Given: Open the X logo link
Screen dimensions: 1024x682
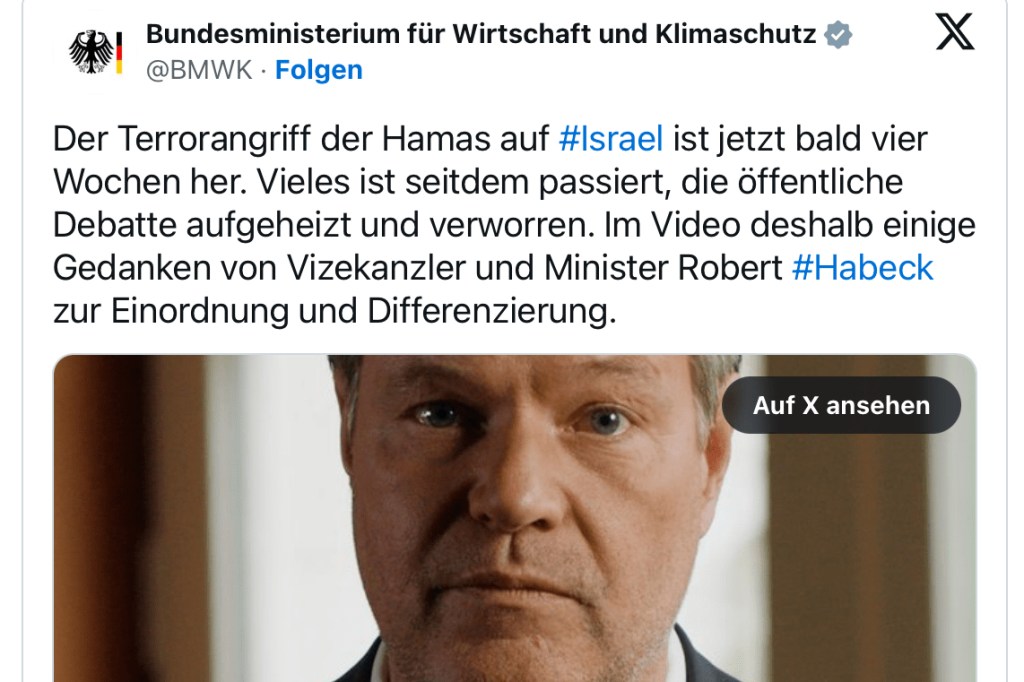Looking at the screenshot, I should [954, 31].
